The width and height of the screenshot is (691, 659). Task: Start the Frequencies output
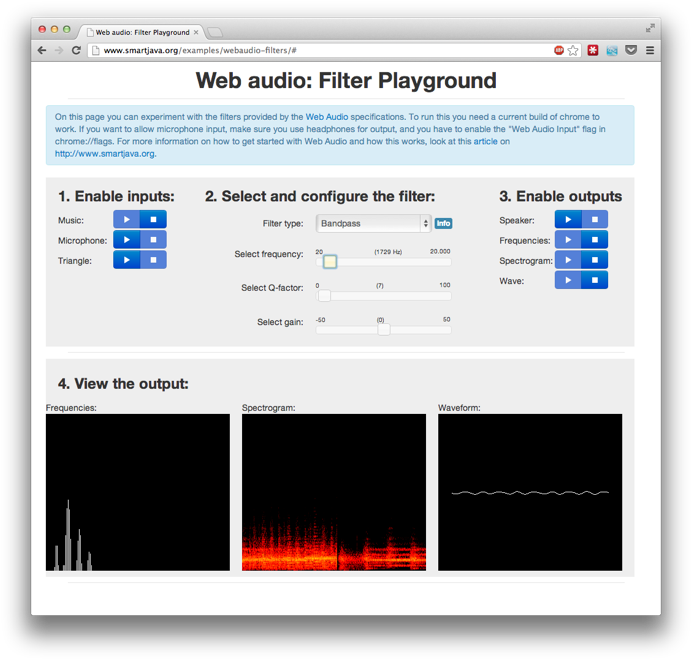(x=568, y=240)
